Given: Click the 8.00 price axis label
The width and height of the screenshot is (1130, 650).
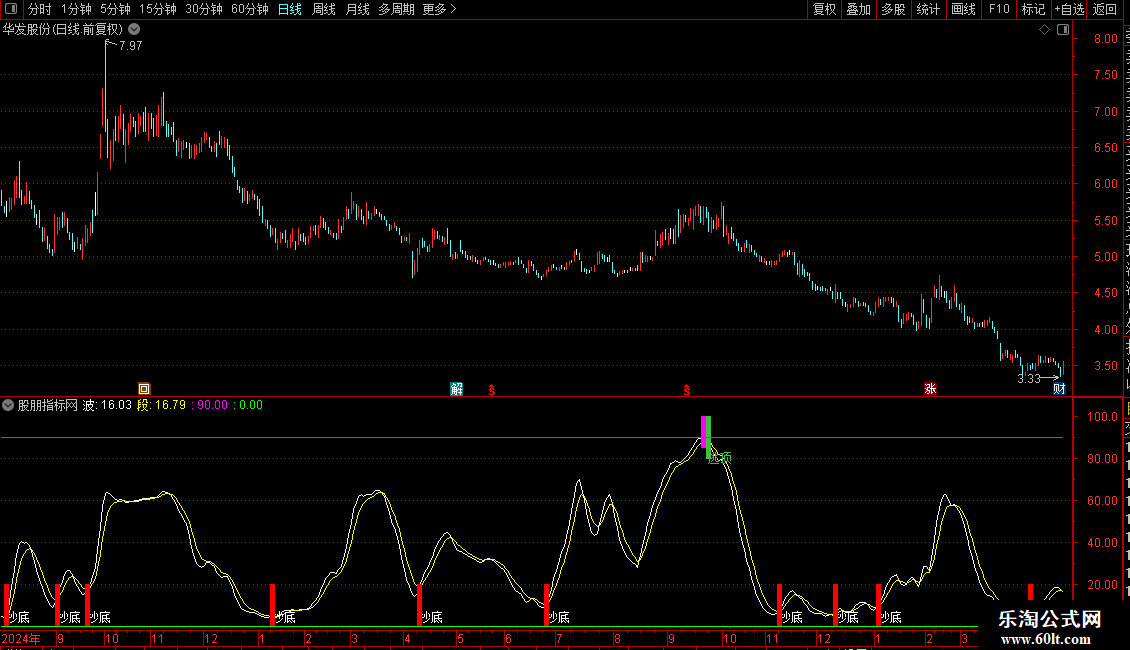Looking at the screenshot, I should pos(1105,39).
